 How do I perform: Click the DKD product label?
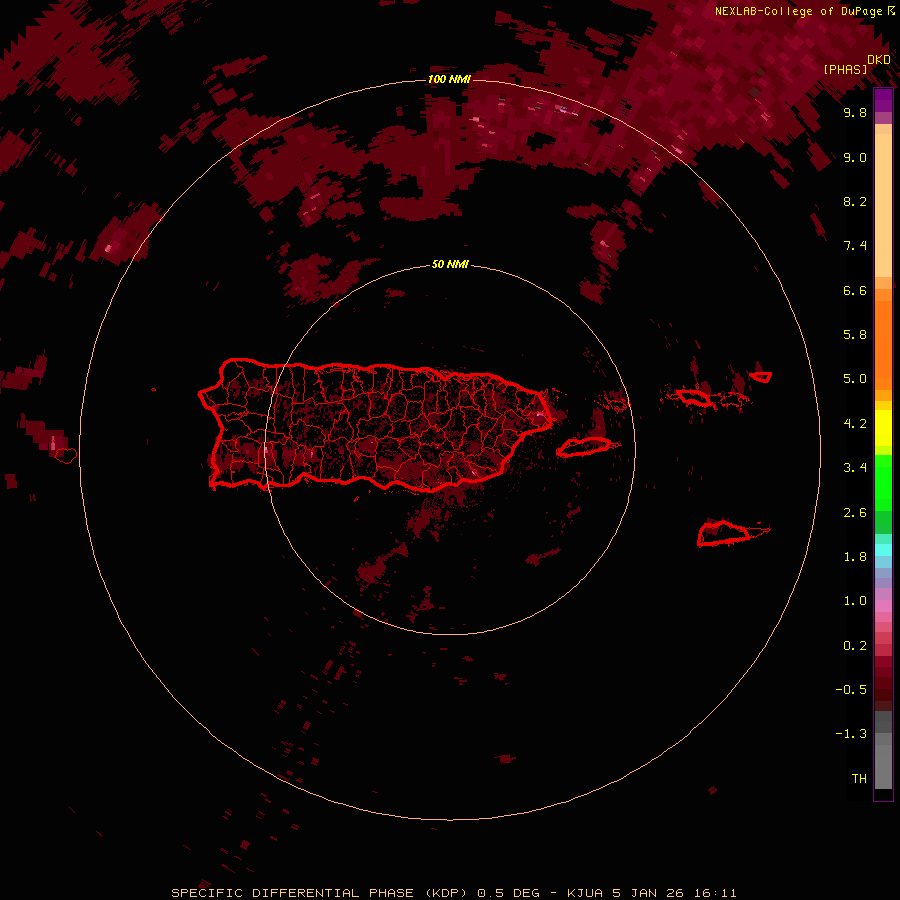coord(879,59)
